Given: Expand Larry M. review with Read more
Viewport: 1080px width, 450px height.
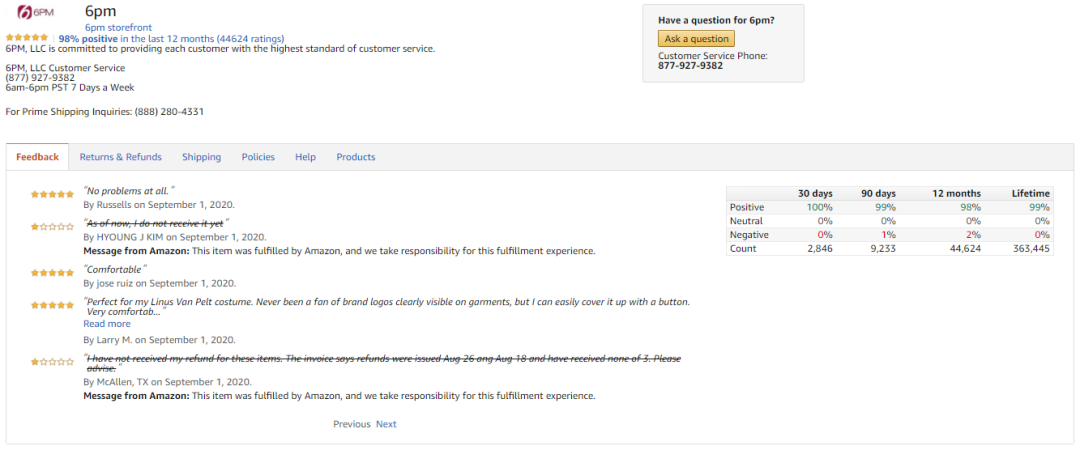Looking at the screenshot, I should point(107,324).
